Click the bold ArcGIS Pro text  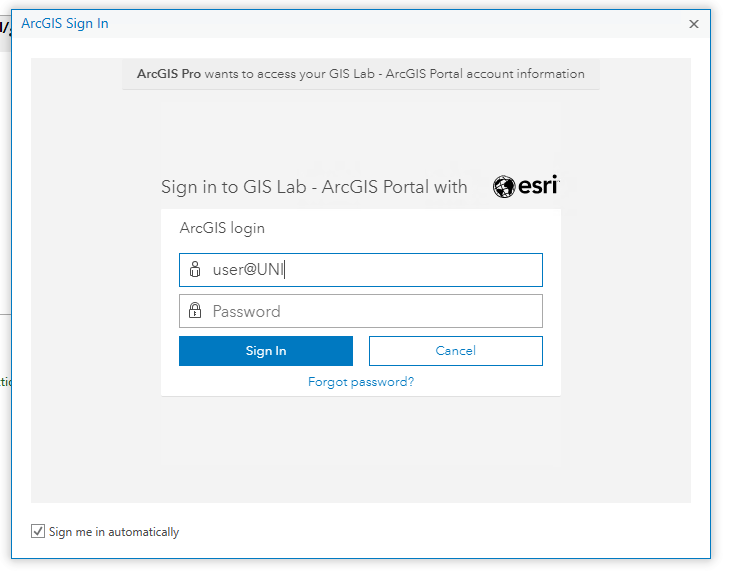169,74
